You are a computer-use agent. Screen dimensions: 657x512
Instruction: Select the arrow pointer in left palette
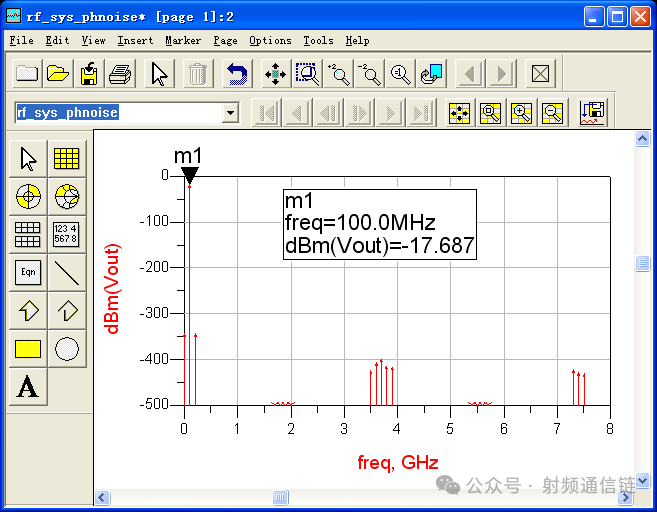28,158
